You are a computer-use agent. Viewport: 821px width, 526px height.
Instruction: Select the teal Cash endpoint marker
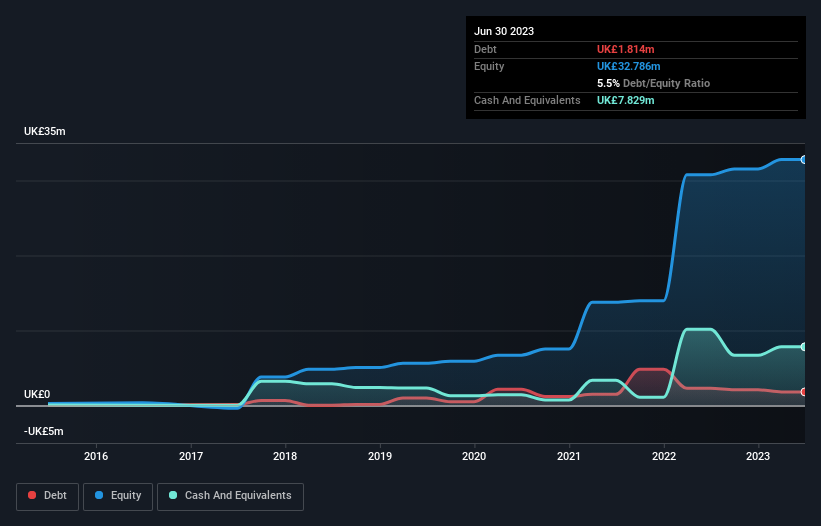click(804, 347)
